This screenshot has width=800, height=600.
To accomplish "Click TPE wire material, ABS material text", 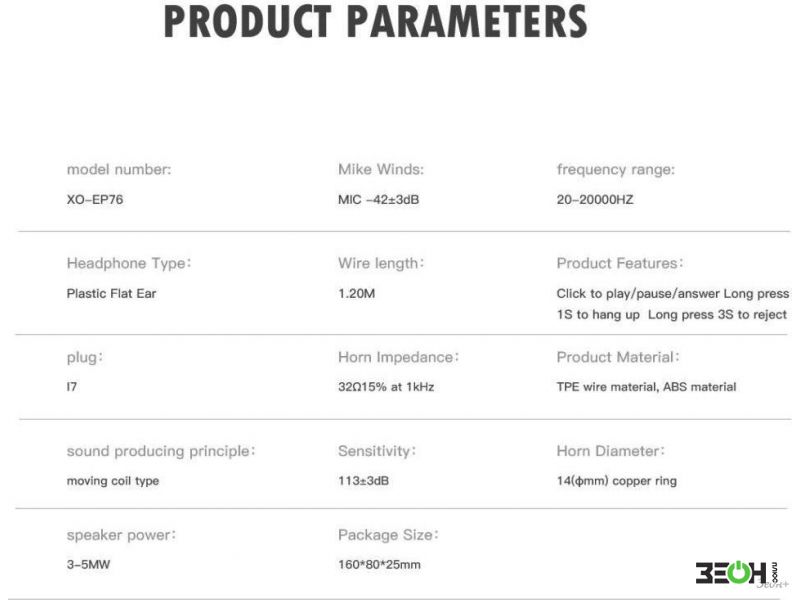I will pyautogui.click(x=646, y=387).
